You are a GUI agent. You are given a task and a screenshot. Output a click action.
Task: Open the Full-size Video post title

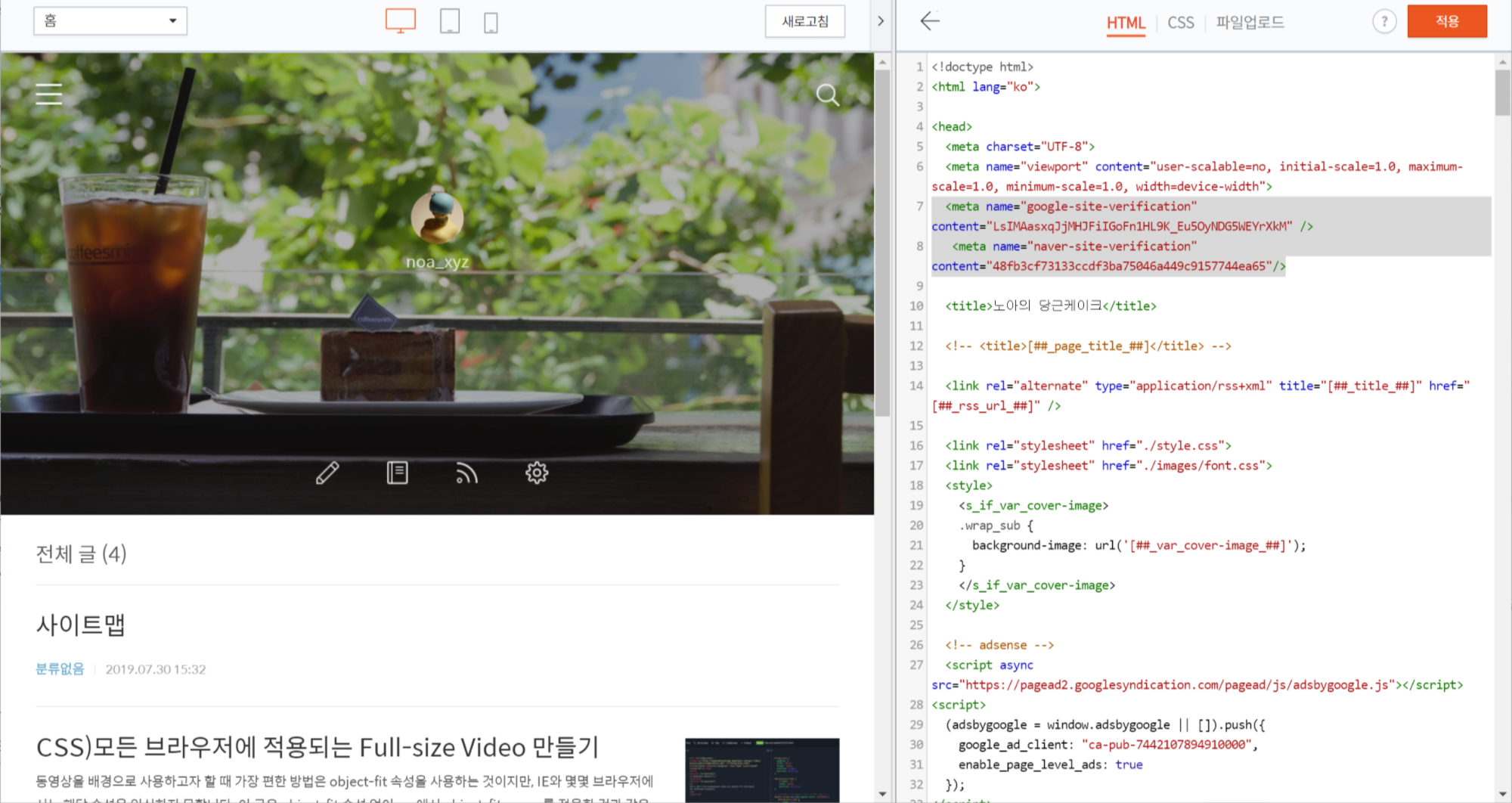click(318, 747)
